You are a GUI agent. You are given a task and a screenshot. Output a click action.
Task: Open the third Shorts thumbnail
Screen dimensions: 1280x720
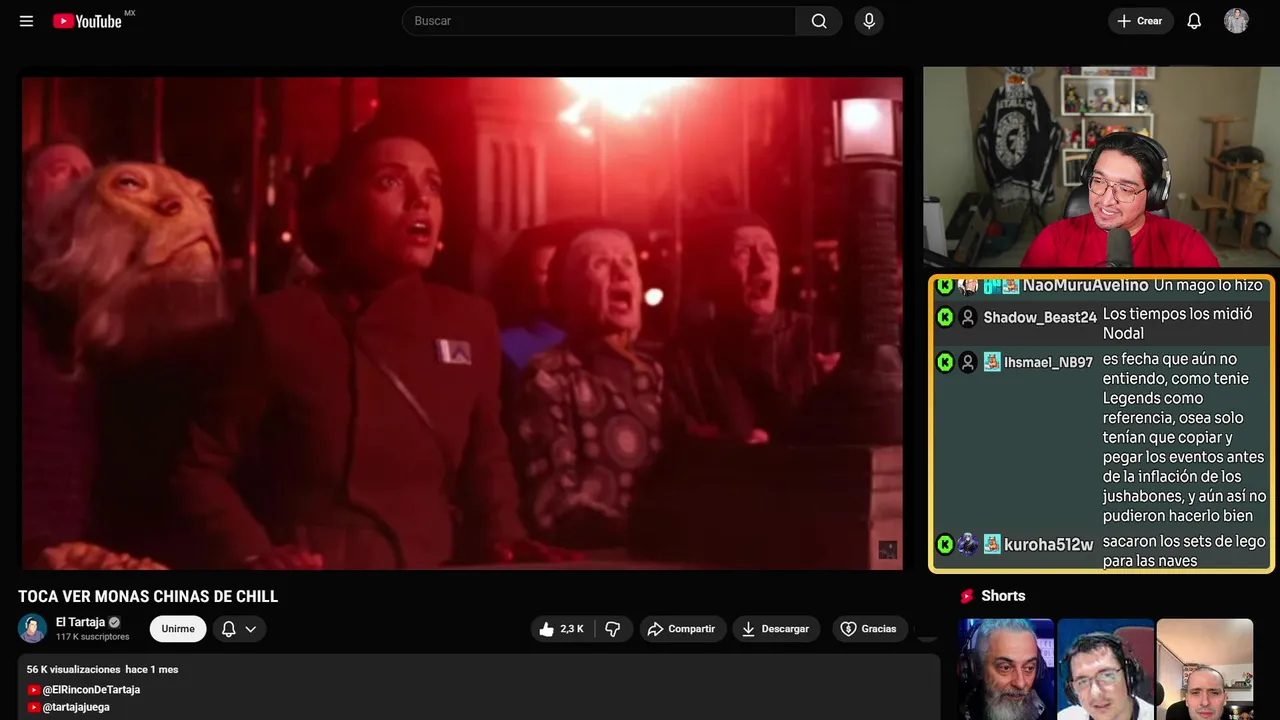pos(1204,669)
